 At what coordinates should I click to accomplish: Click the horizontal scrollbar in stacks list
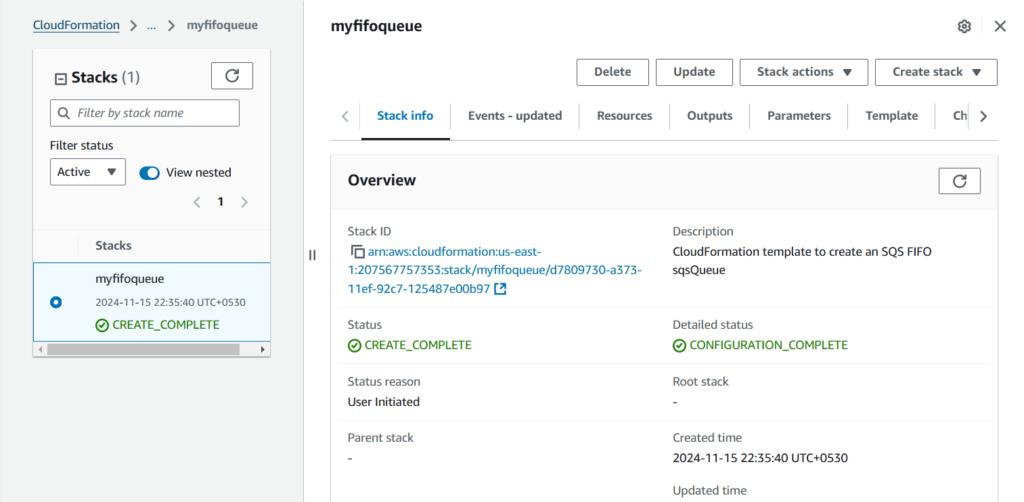pos(130,350)
